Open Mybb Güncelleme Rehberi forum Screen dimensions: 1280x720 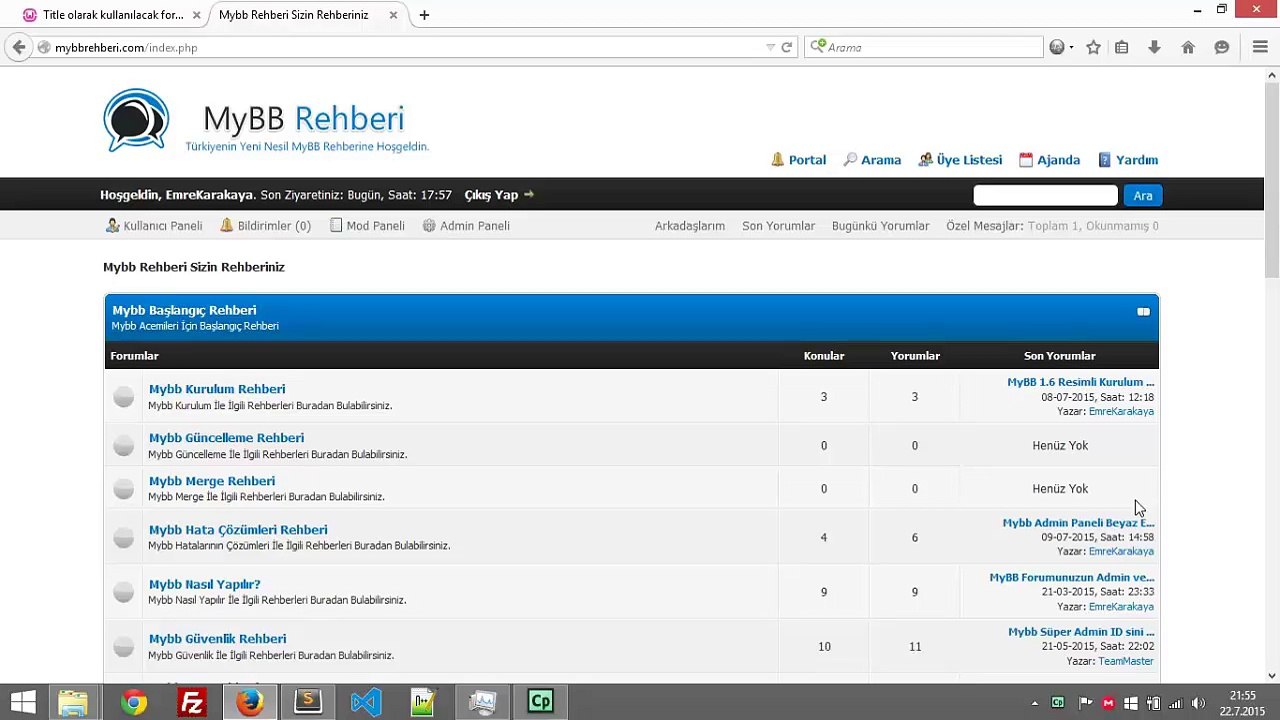226,438
